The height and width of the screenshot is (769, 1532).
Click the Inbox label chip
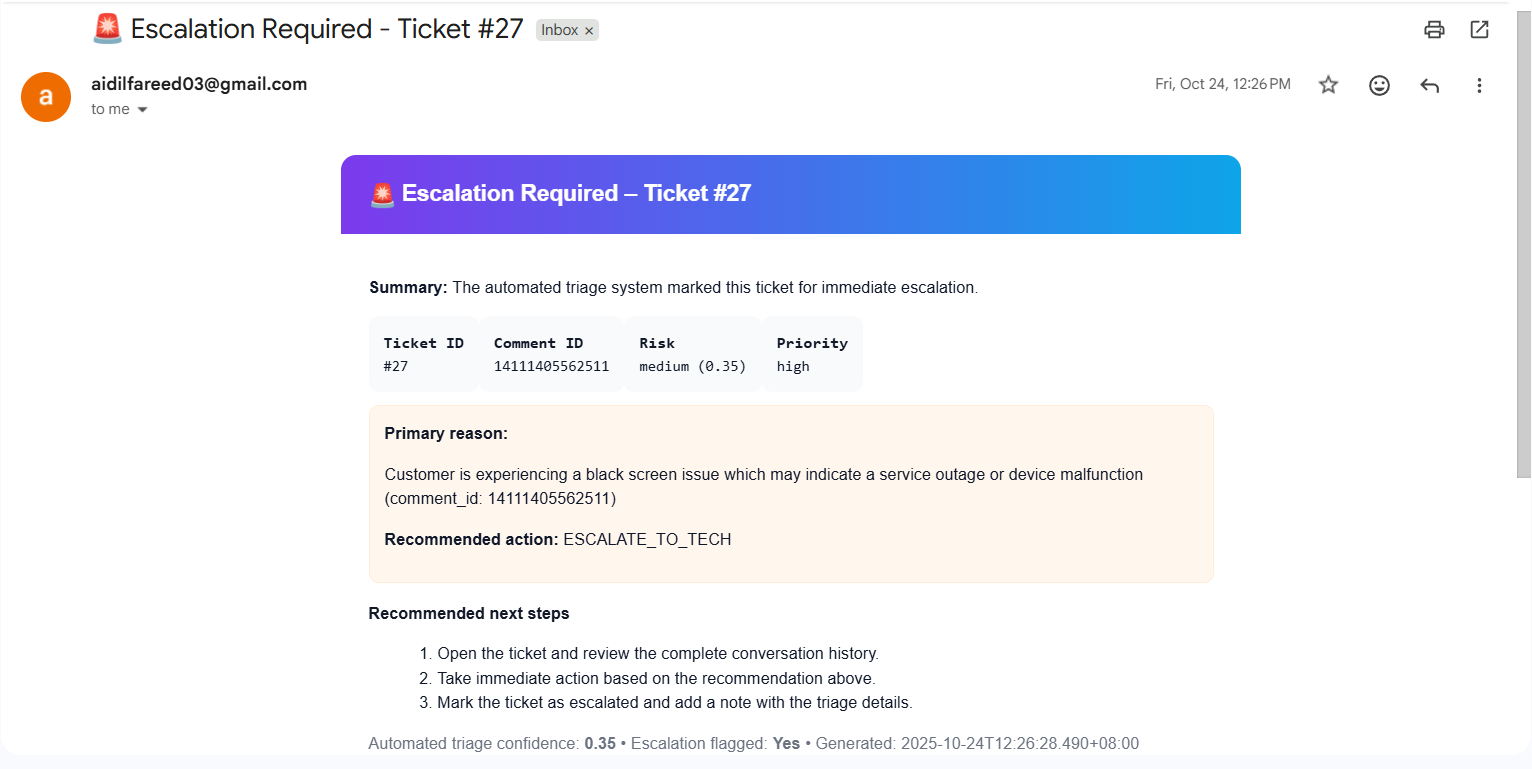(559, 30)
